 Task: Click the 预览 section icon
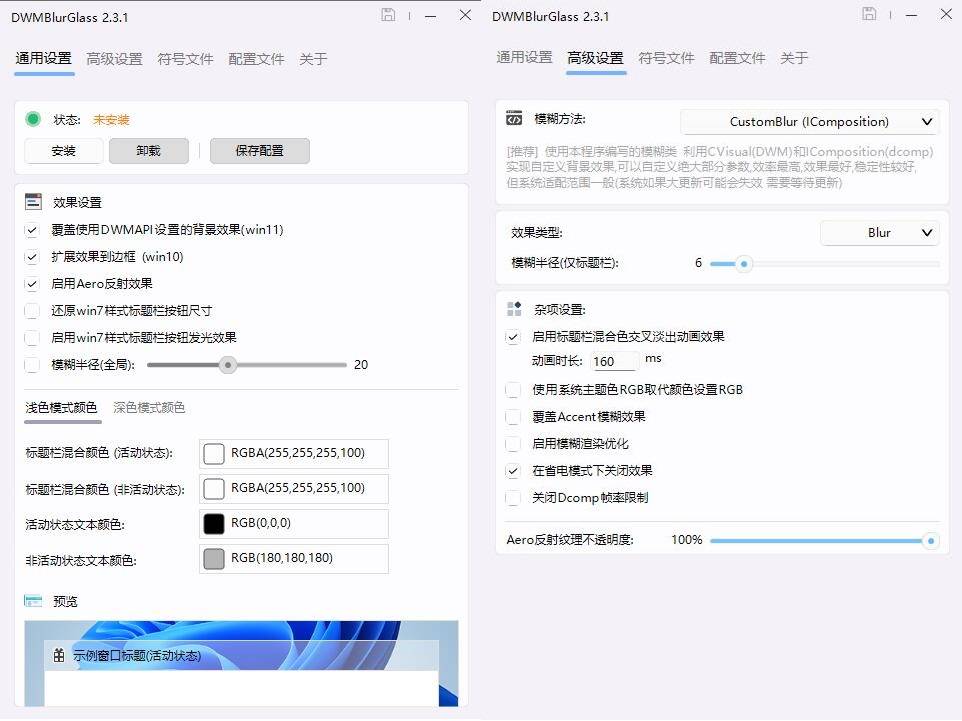[33, 601]
